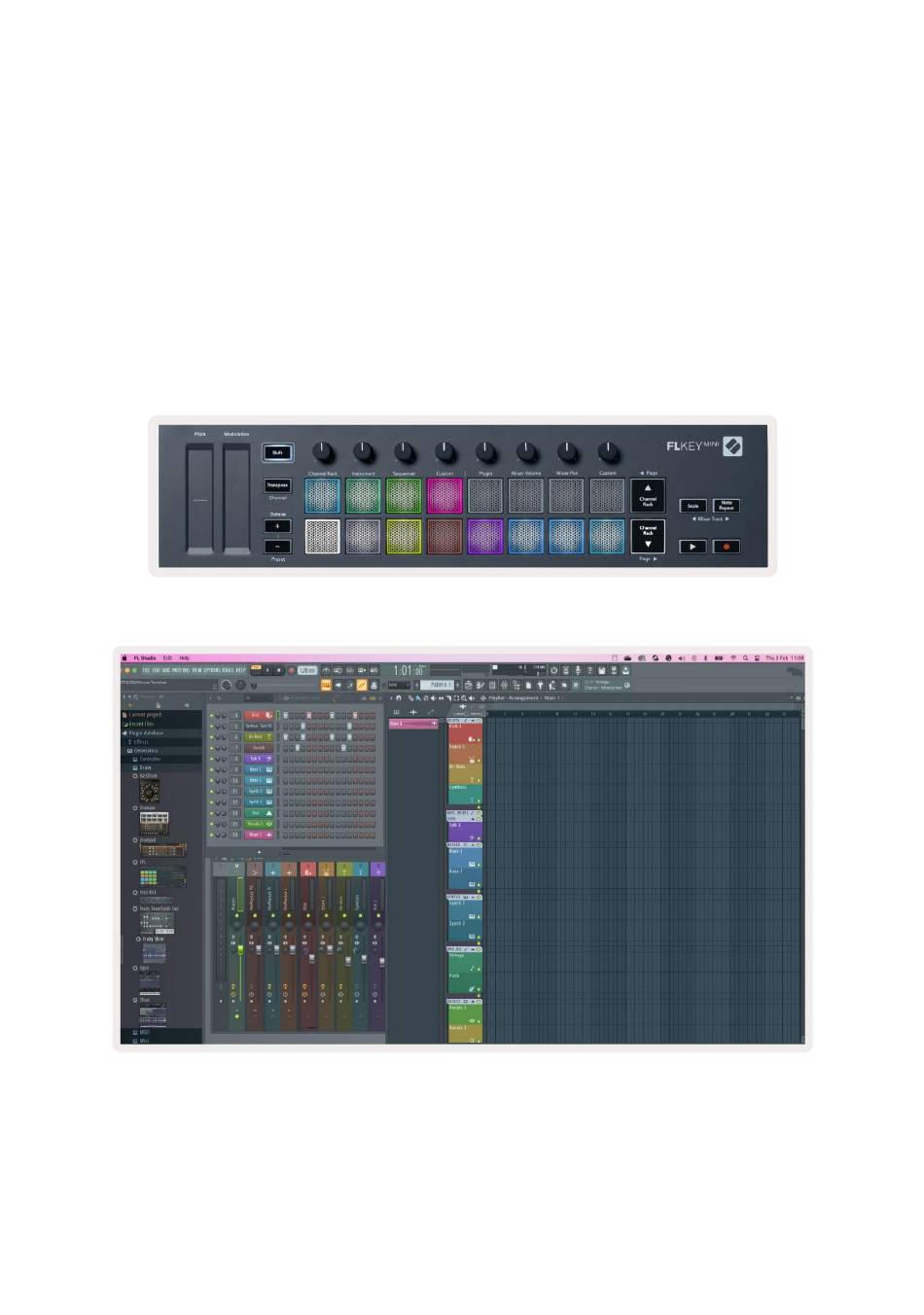The width and height of the screenshot is (924, 1315).
Task: Toggle mute LED on Sub 1 channel
Action: coord(211,759)
